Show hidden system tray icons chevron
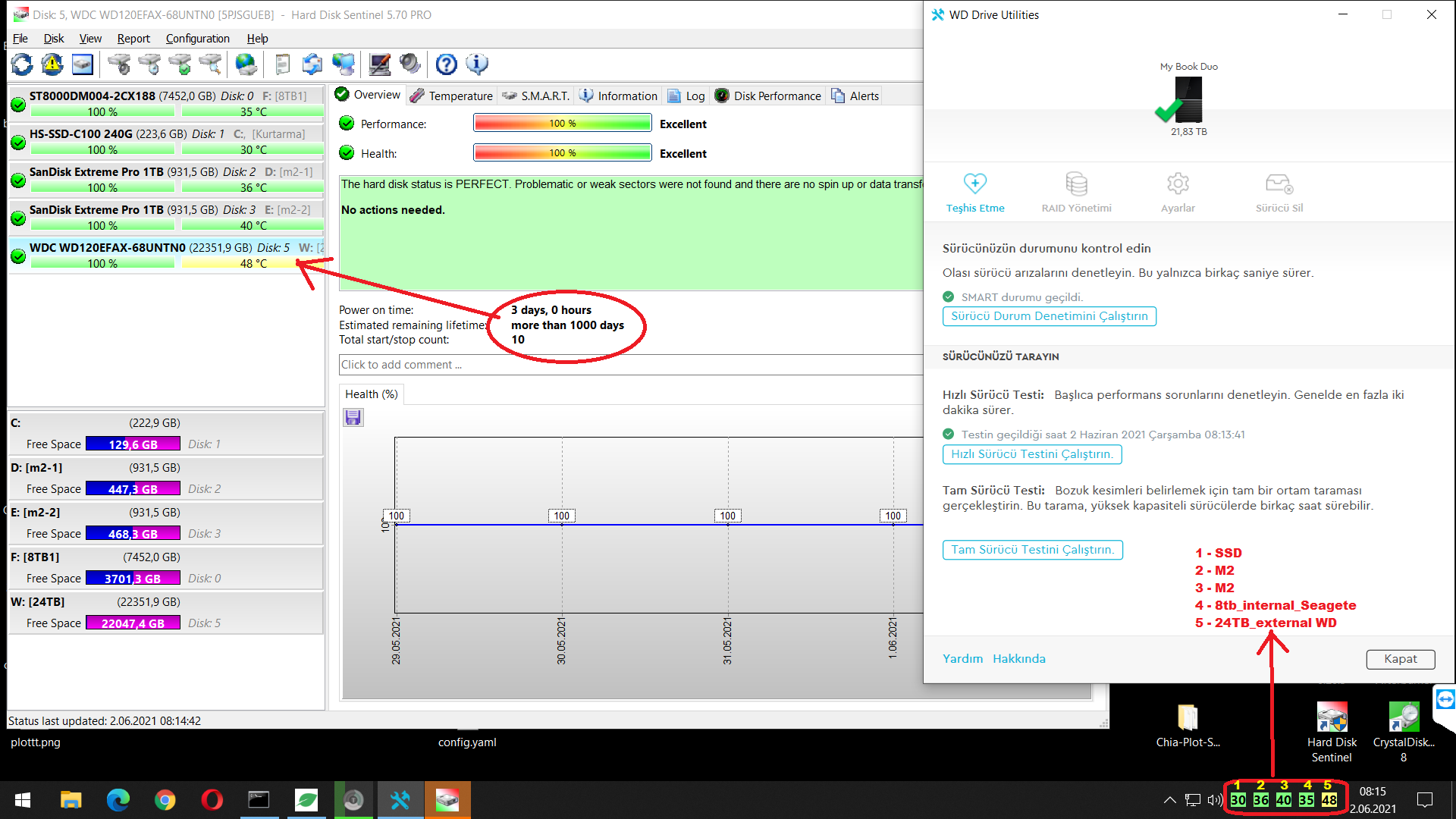Image resolution: width=1456 pixels, height=819 pixels. [x=1169, y=799]
